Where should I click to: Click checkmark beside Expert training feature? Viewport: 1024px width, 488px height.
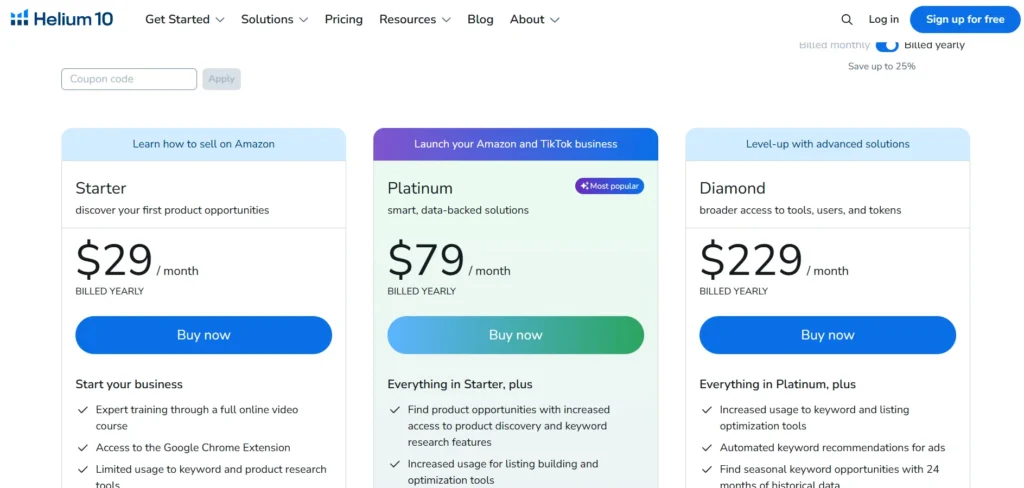[x=83, y=410]
